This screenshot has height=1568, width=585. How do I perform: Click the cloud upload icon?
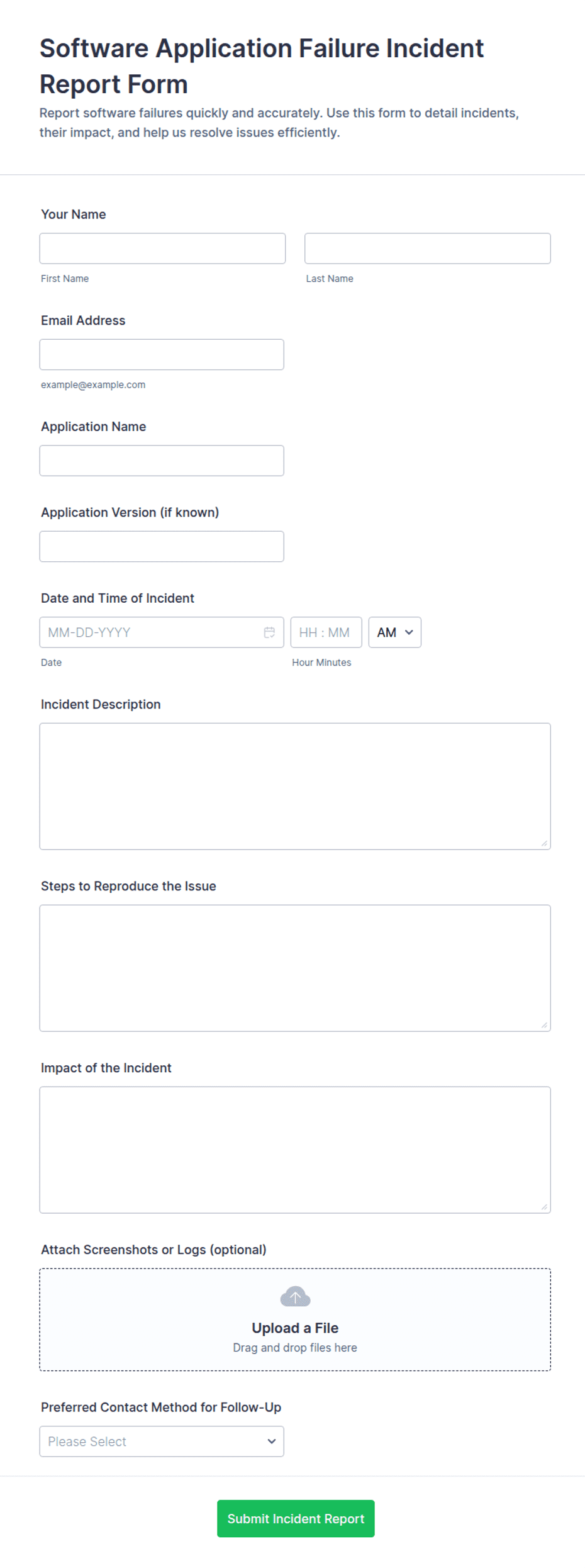[x=295, y=1297]
